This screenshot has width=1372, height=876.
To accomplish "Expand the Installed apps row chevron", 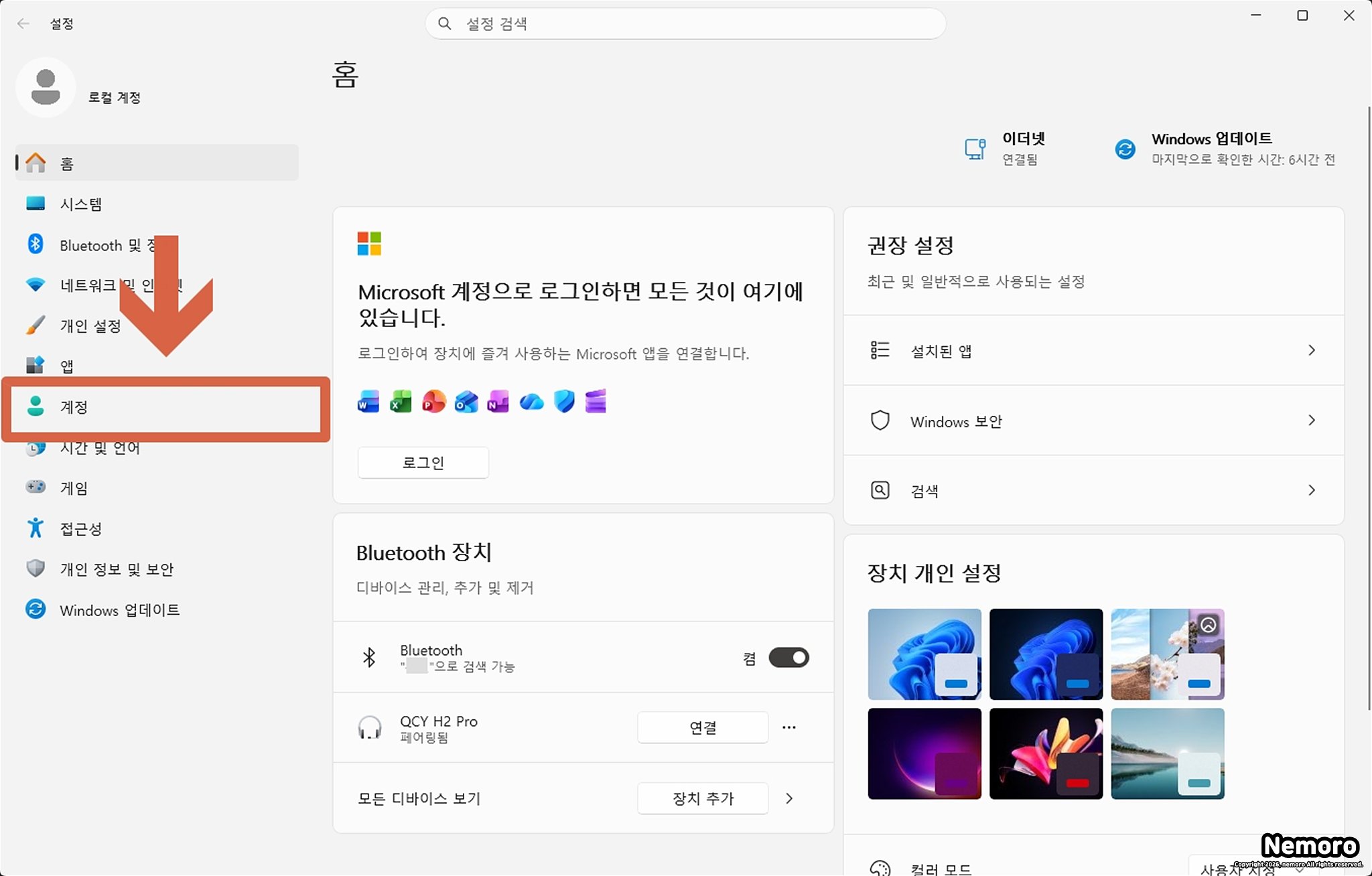I will tap(1311, 350).
